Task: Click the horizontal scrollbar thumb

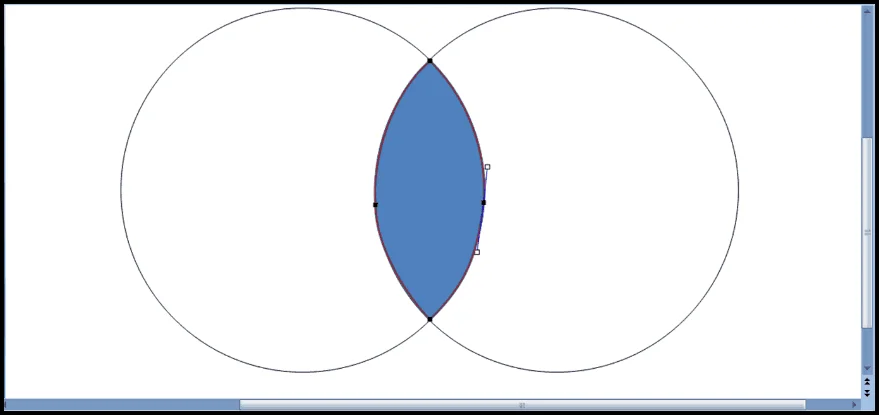Action: point(522,404)
